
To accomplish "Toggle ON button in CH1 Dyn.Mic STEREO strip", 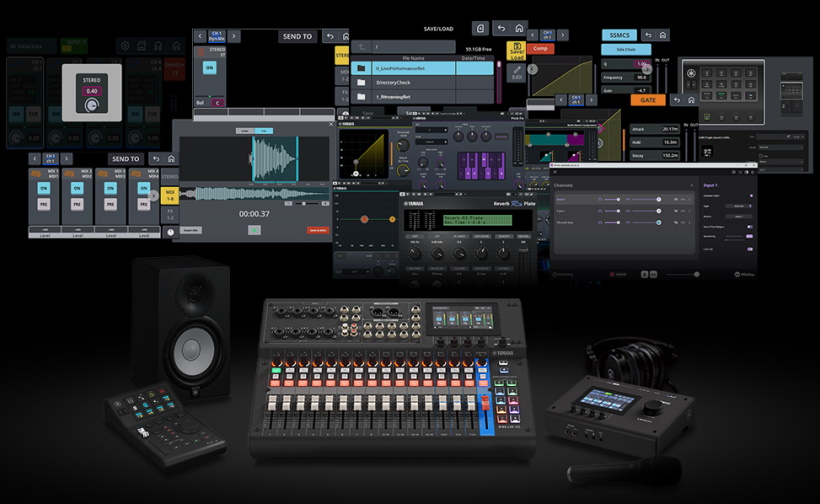I will coord(210,68).
